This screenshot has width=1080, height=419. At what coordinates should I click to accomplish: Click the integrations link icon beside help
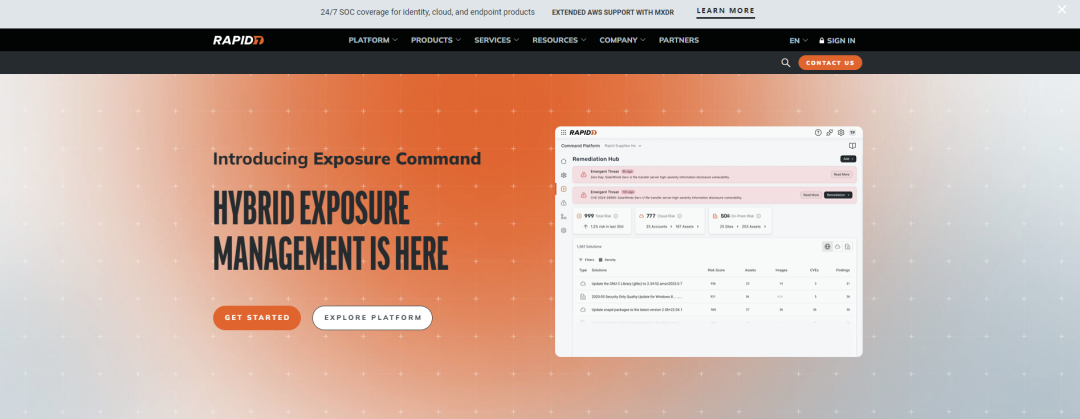point(829,132)
